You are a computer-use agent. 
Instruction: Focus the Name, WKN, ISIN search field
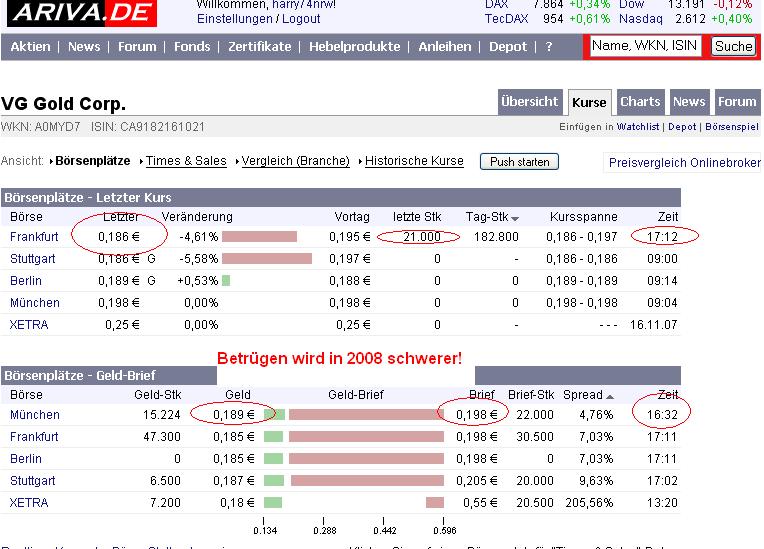(x=645, y=46)
